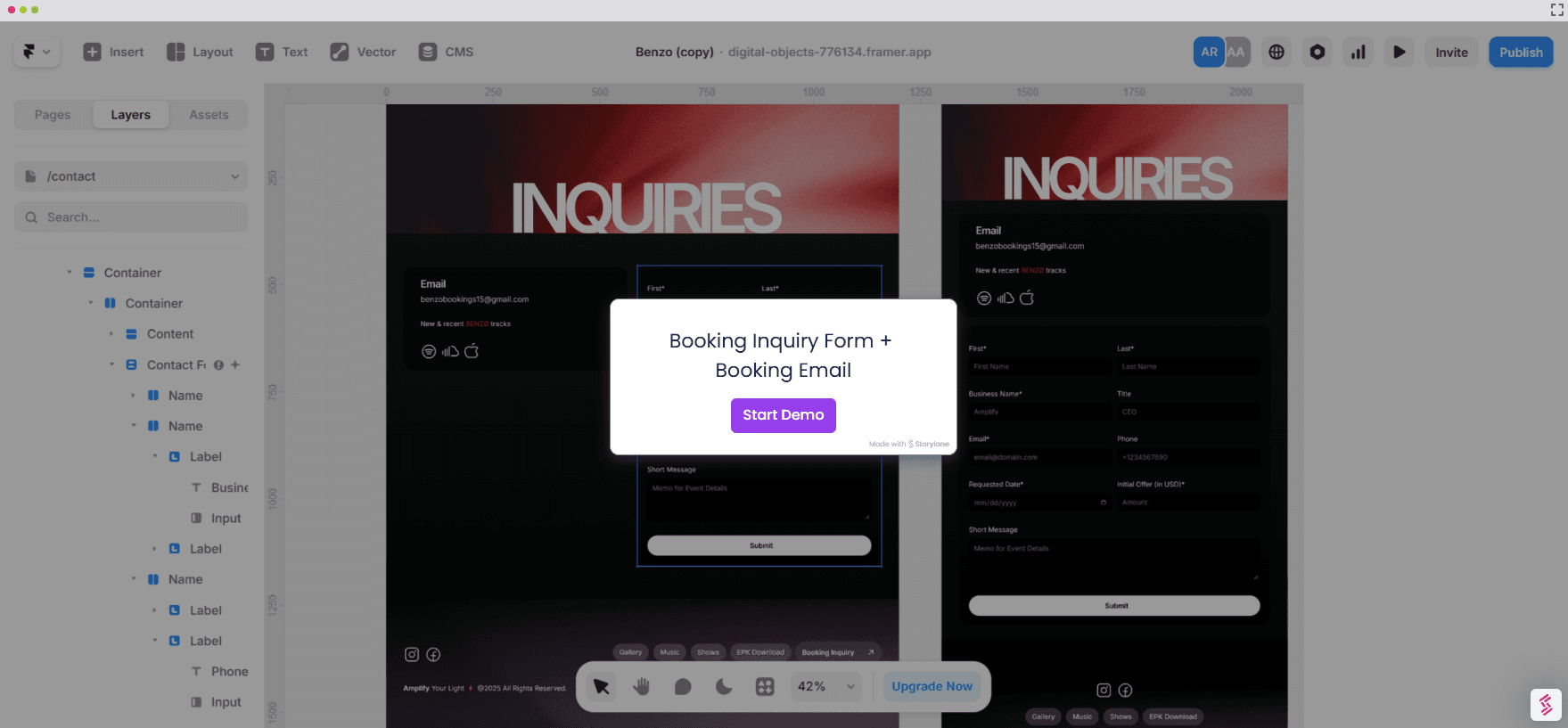
Task: Open the analytics bar chart icon
Action: (1359, 52)
